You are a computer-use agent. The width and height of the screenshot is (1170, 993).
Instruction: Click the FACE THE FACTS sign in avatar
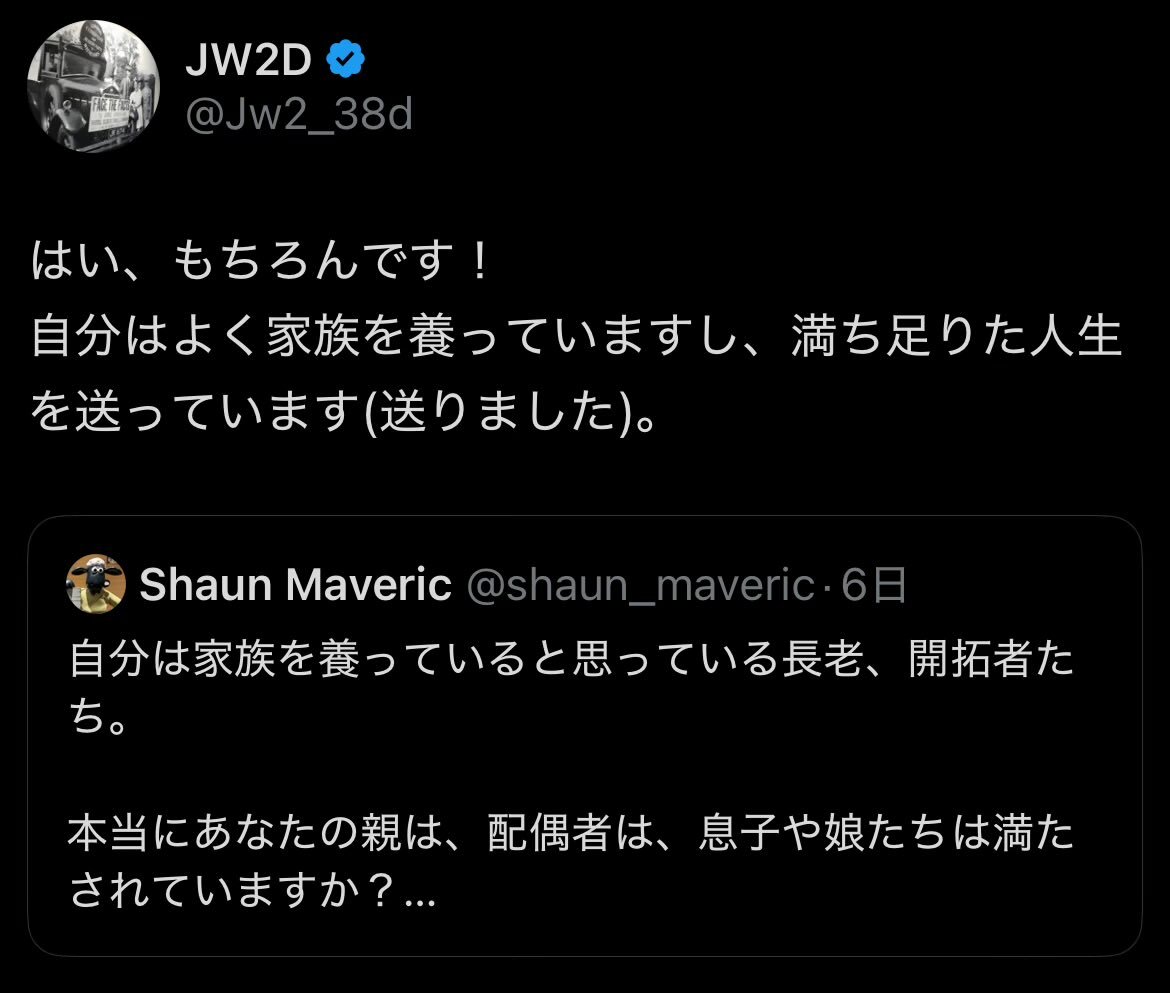tap(110, 113)
